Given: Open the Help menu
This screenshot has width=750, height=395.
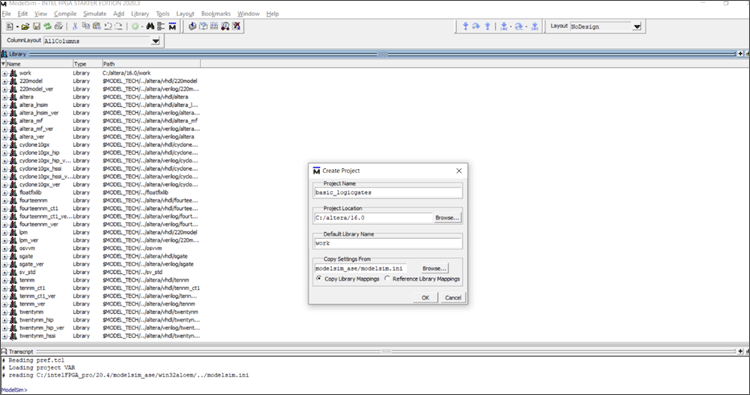Looking at the screenshot, I should (x=273, y=14).
